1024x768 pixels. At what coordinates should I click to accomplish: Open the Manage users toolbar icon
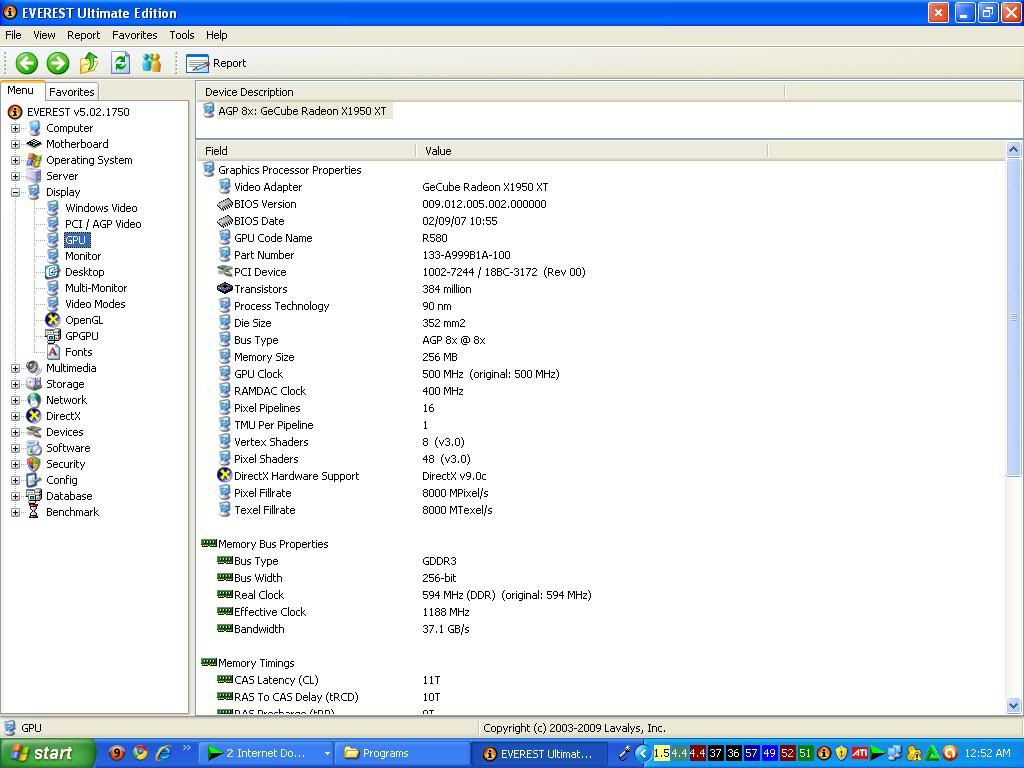click(152, 63)
